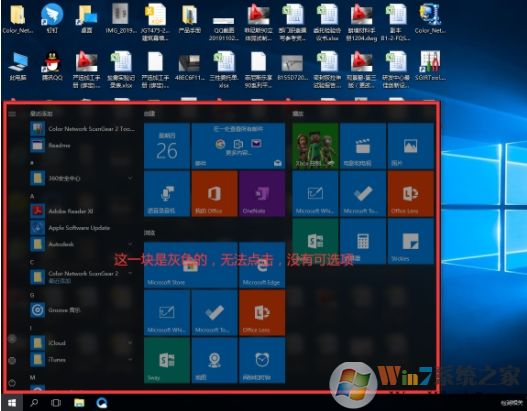Click the user account icon in Start sidebar

[x=12, y=339]
